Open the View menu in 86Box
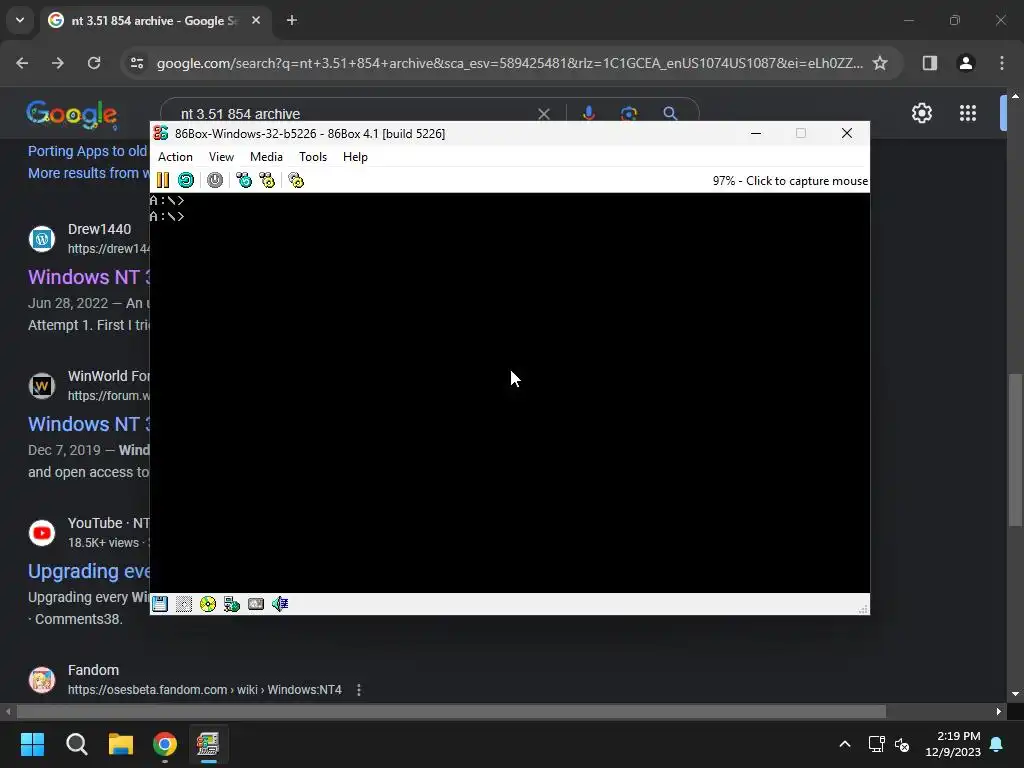This screenshot has width=1024, height=768. click(221, 157)
